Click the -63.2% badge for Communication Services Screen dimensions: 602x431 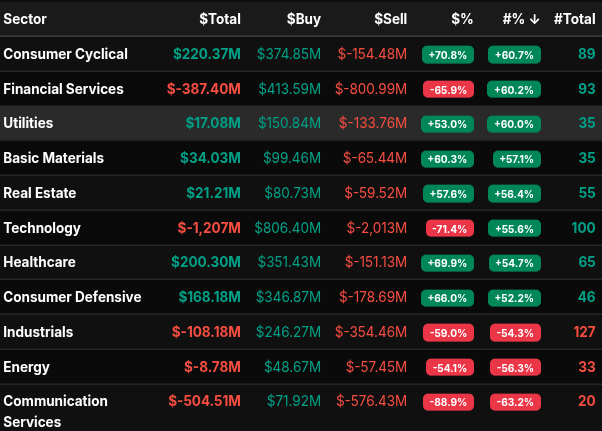(514, 402)
